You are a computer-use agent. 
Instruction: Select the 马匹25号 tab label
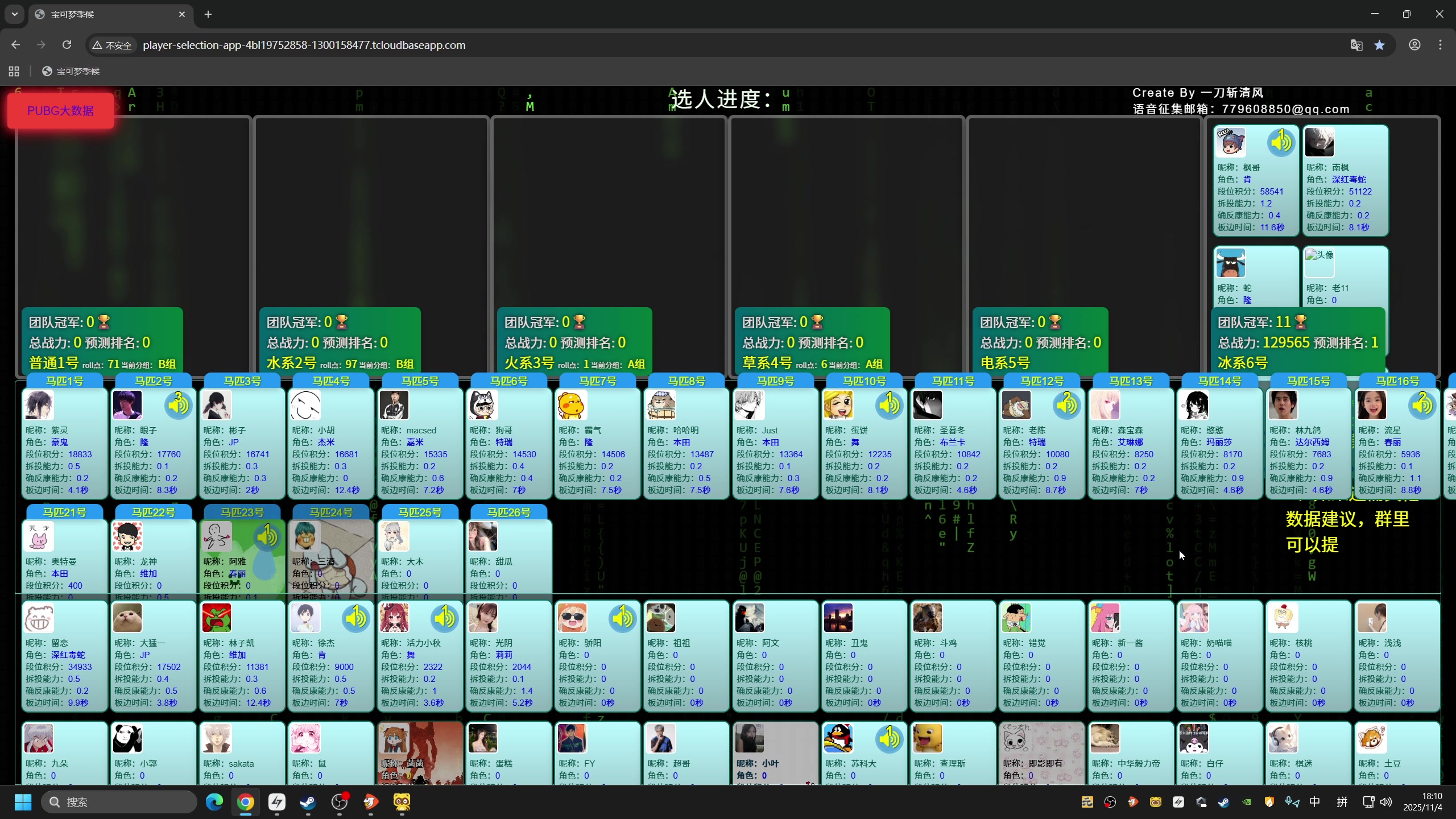[420, 512]
